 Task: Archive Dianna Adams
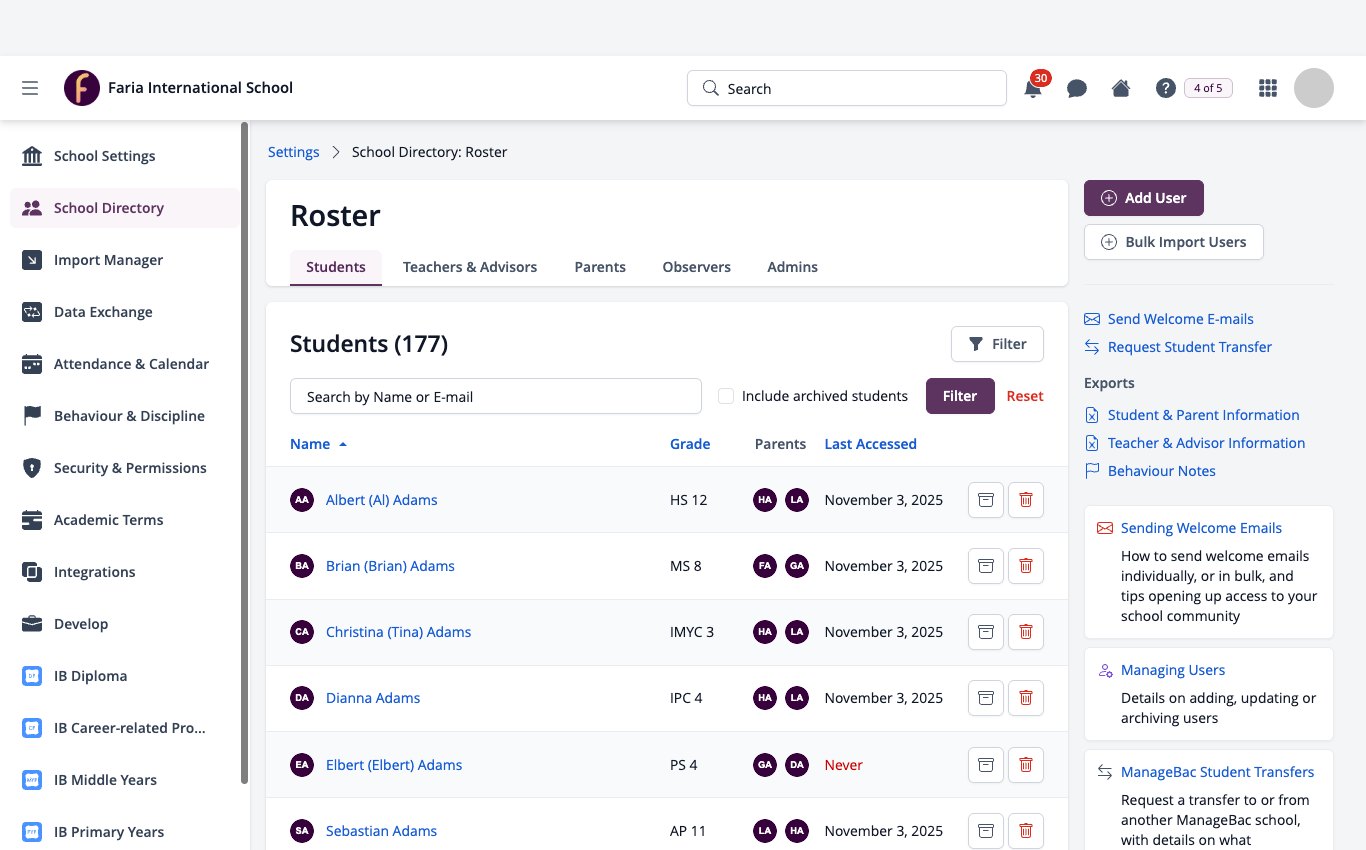[x=986, y=698]
